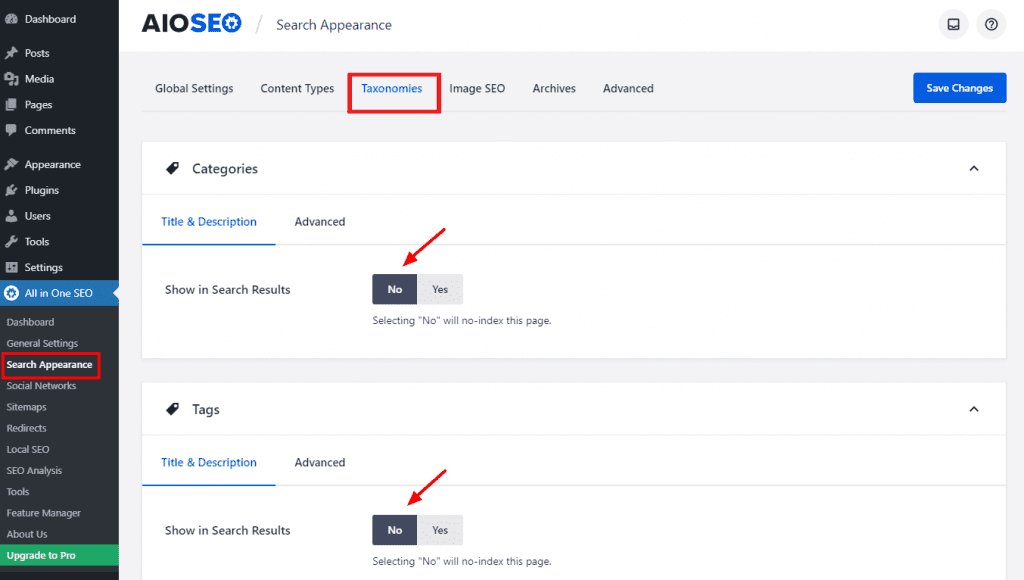Collapse the Tags section chevron
The image size is (1024, 580).
(974, 409)
